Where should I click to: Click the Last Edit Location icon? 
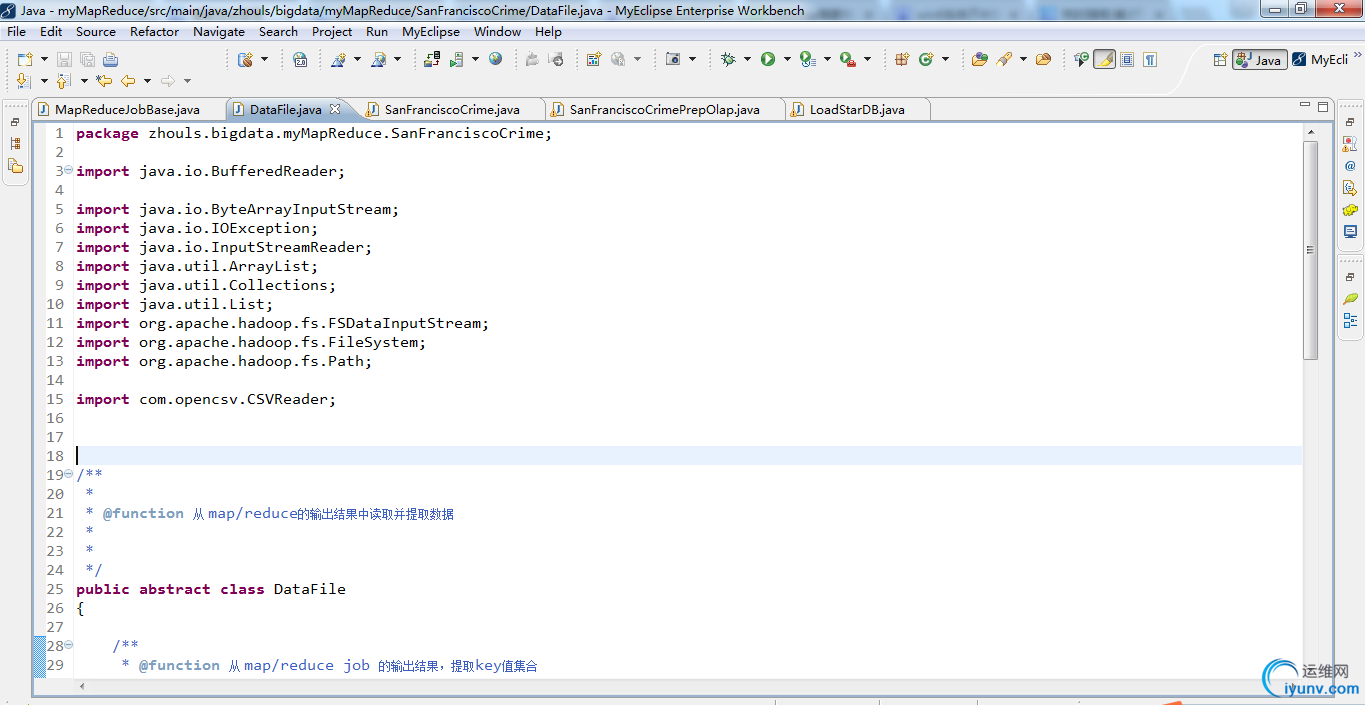[104, 81]
